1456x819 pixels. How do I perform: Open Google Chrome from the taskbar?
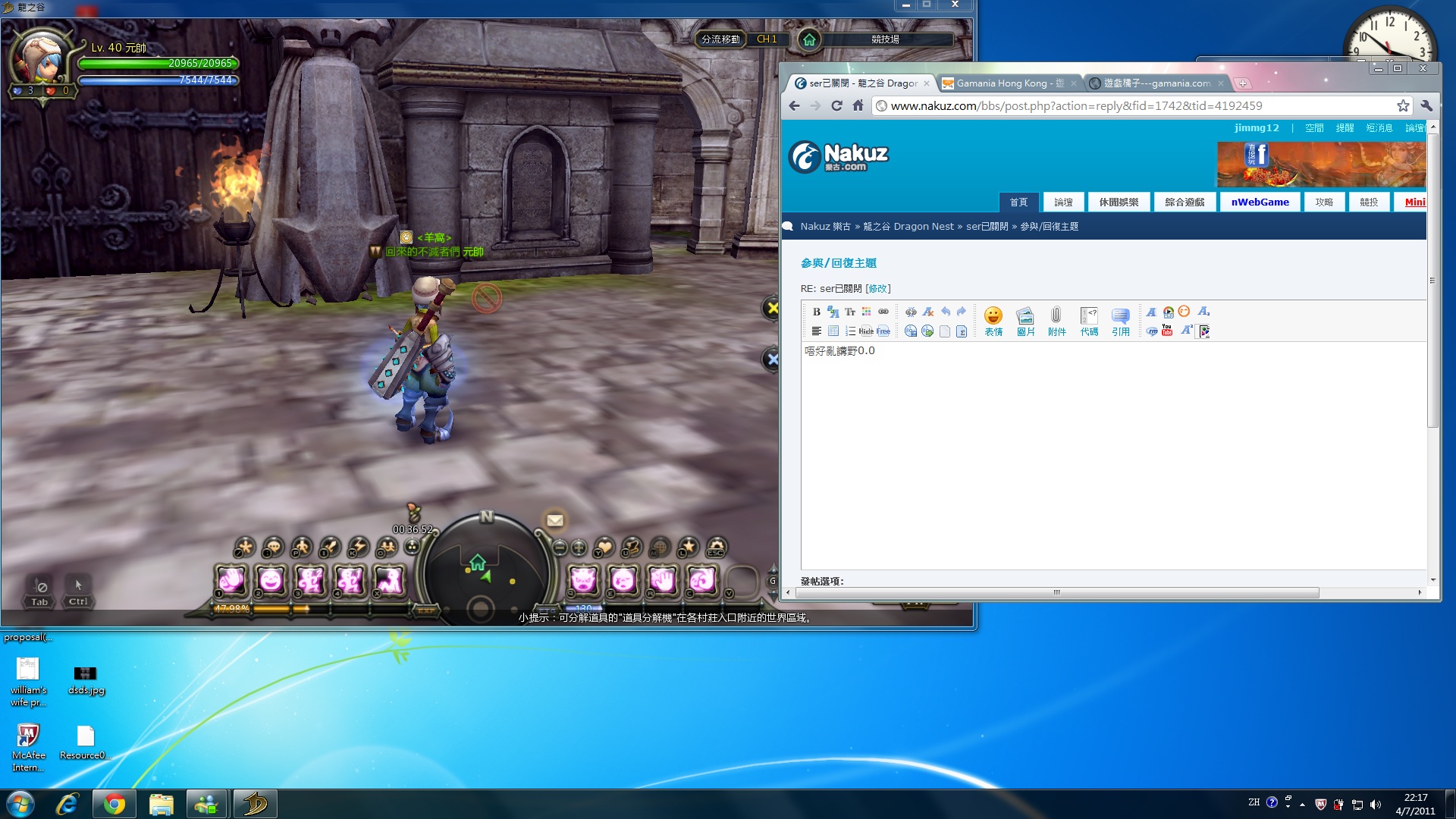tap(115, 804)
